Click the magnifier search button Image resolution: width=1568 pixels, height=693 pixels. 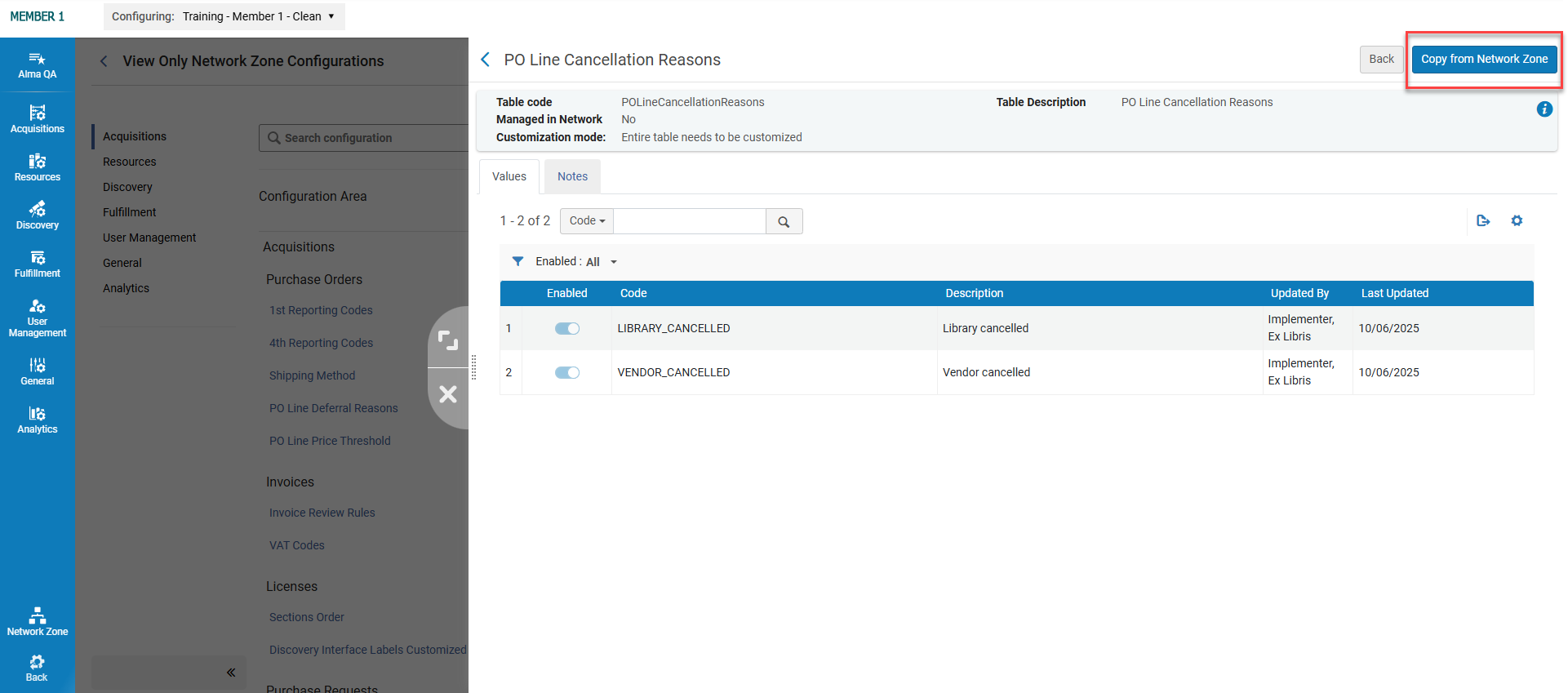click(x=784, y=221)
